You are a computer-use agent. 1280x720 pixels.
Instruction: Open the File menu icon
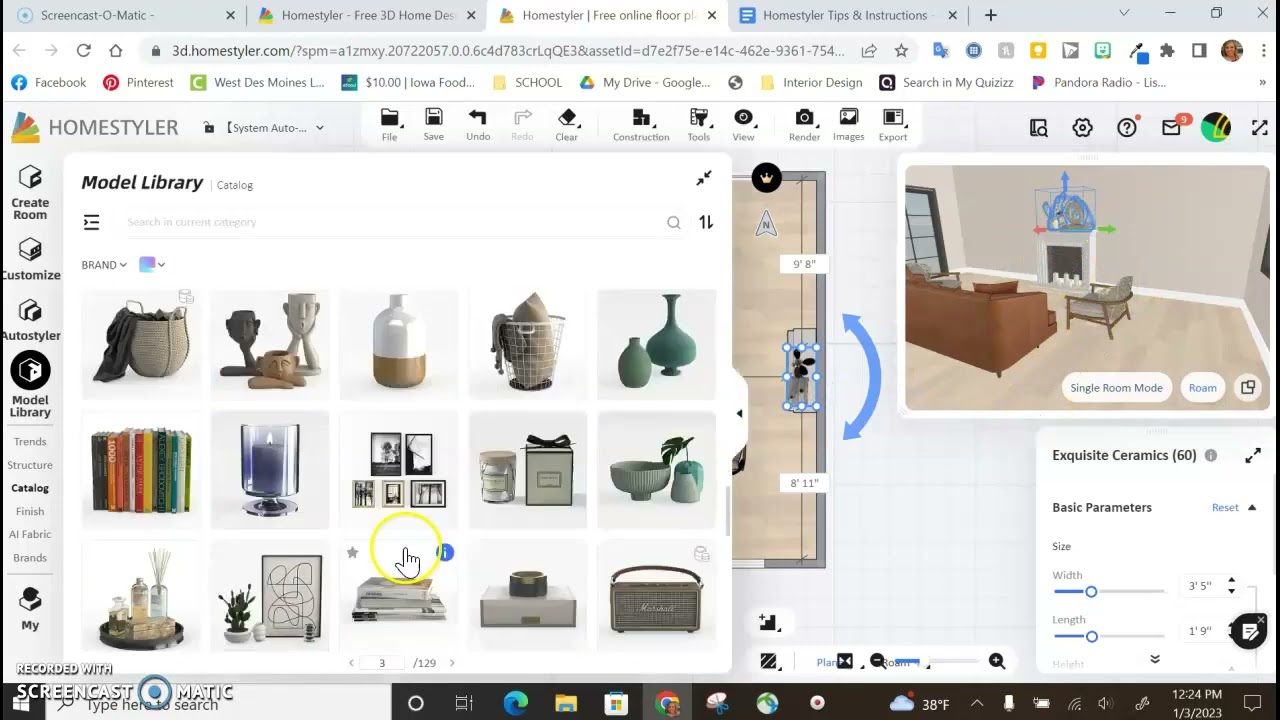(x=389, y=124)
